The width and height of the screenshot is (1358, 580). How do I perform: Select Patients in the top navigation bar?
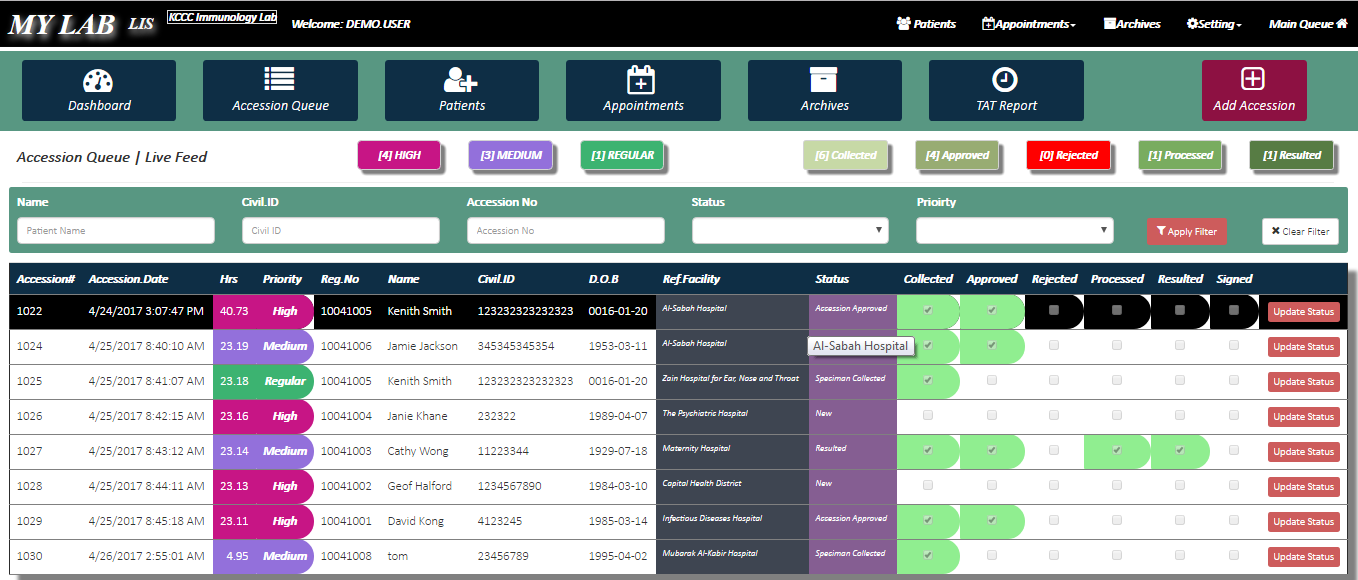926,24
